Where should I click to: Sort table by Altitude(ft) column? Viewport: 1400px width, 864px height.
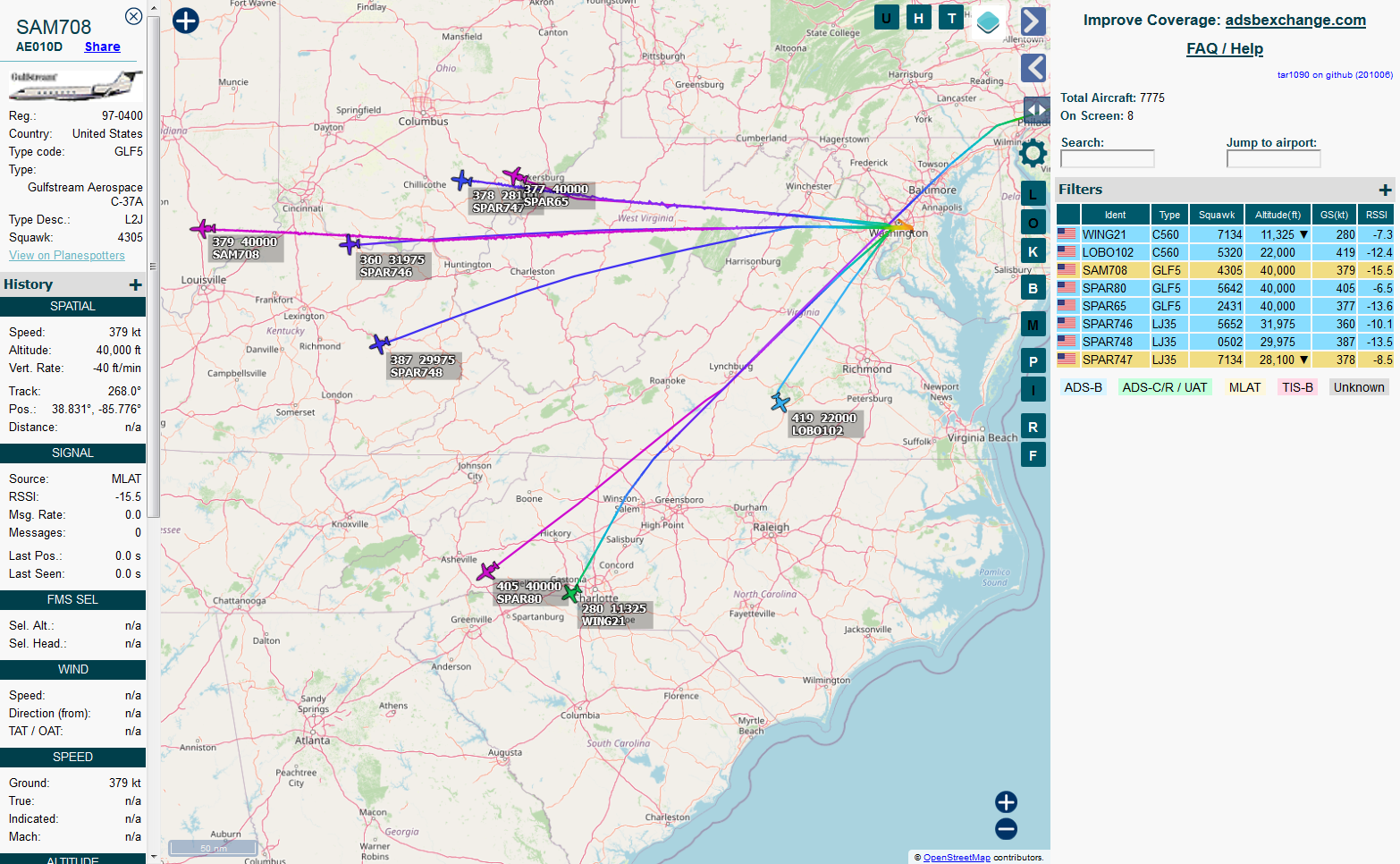coord(1278,215)
